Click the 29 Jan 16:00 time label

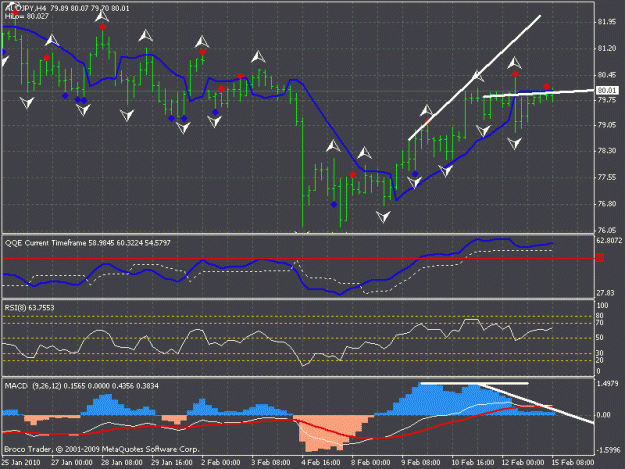171,462
